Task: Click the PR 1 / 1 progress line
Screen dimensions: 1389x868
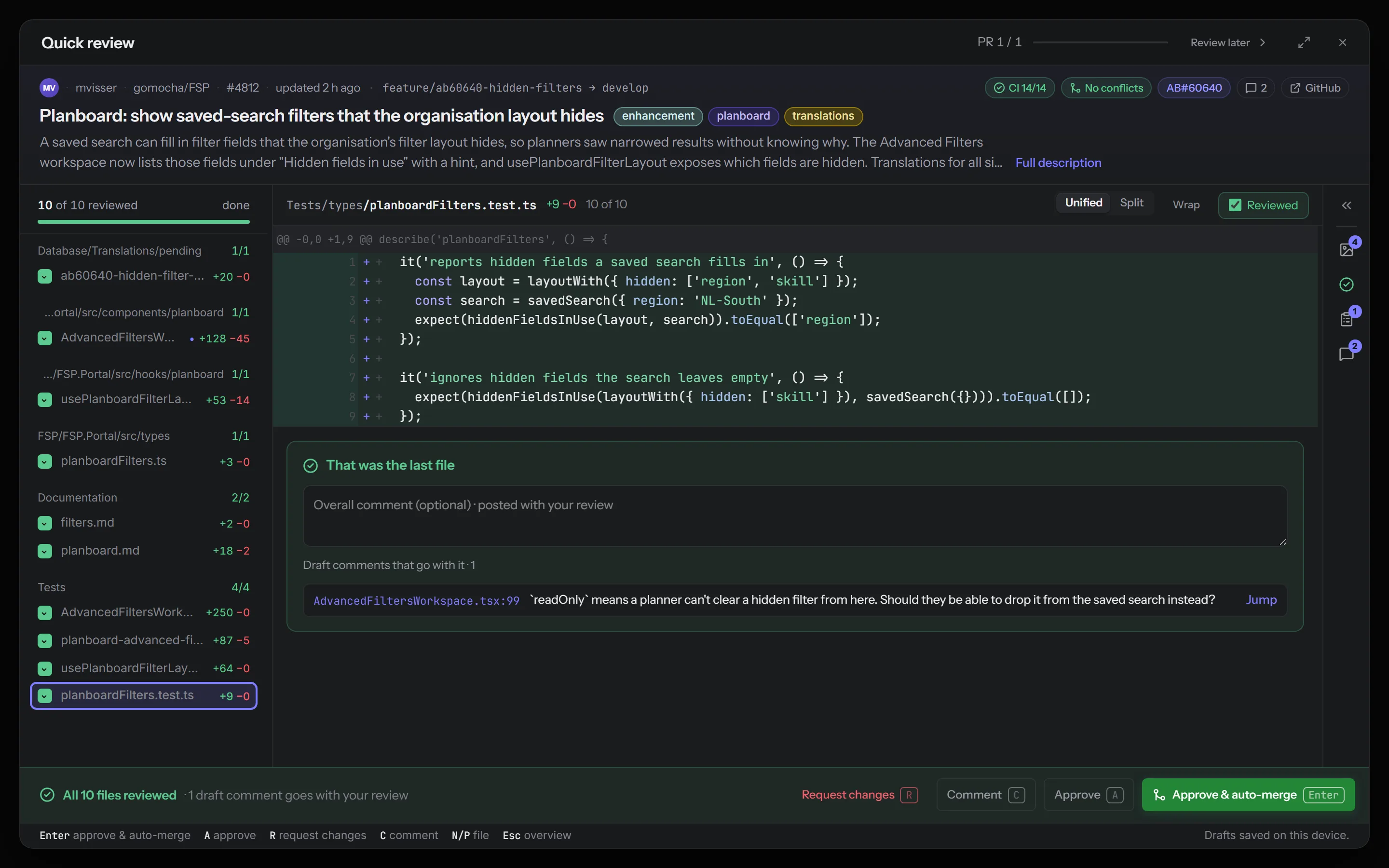Action: [x=1100, y=42]
